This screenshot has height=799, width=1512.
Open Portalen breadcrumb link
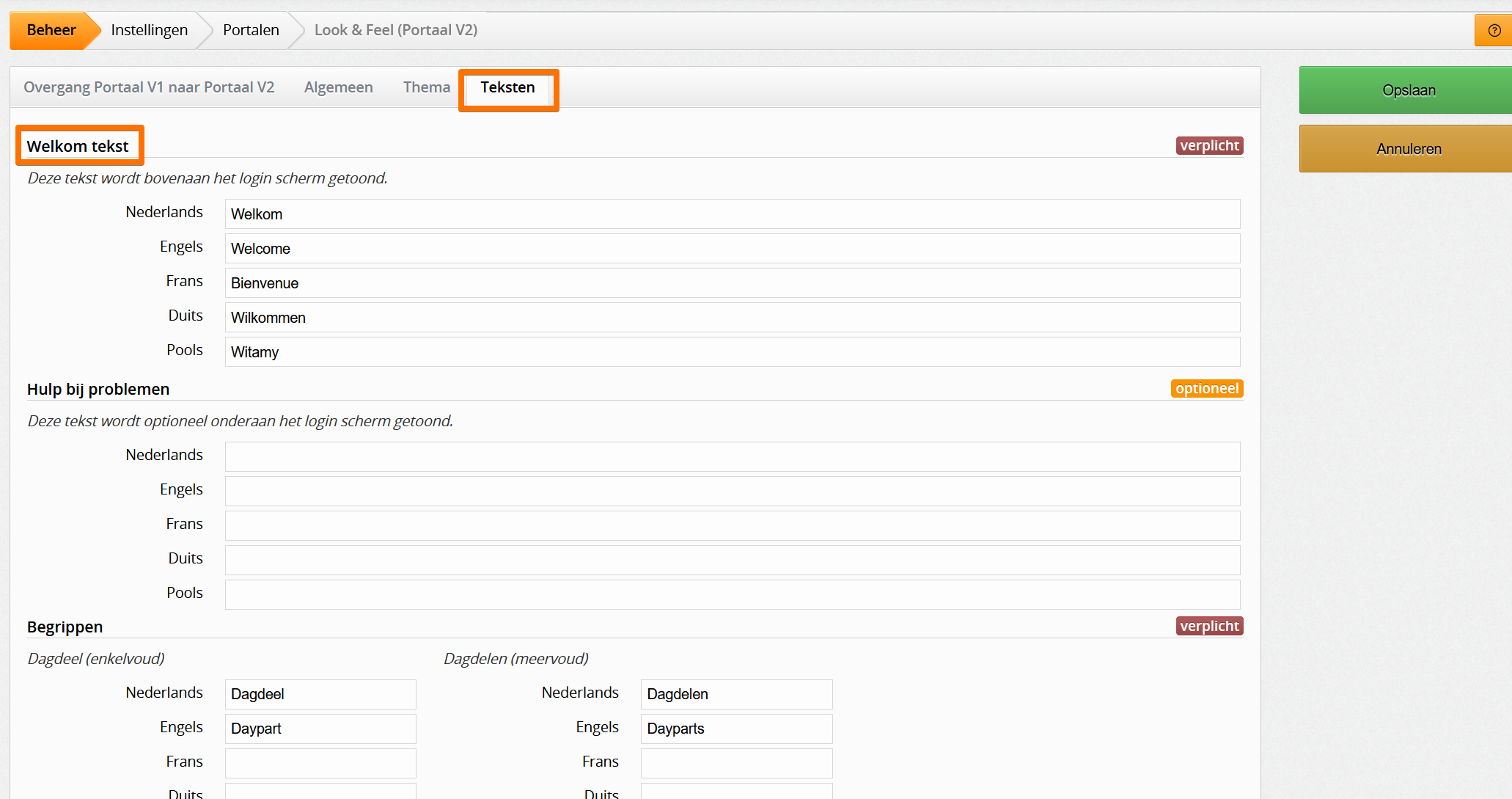pyautogui.click(x=251, y=30)
